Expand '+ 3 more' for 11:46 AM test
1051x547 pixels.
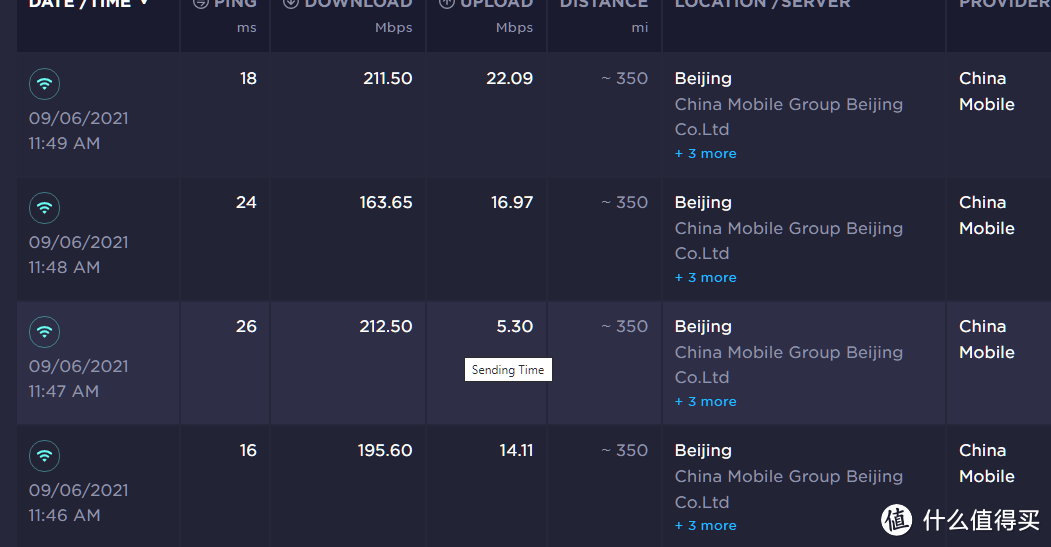tap(705, 526)
